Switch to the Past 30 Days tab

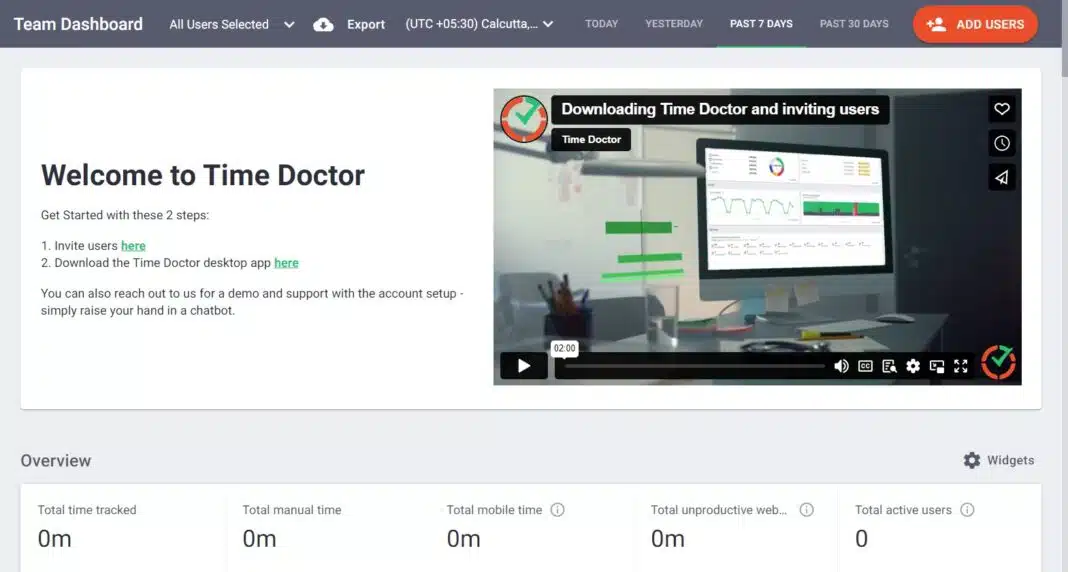click(x=854, y=24)
